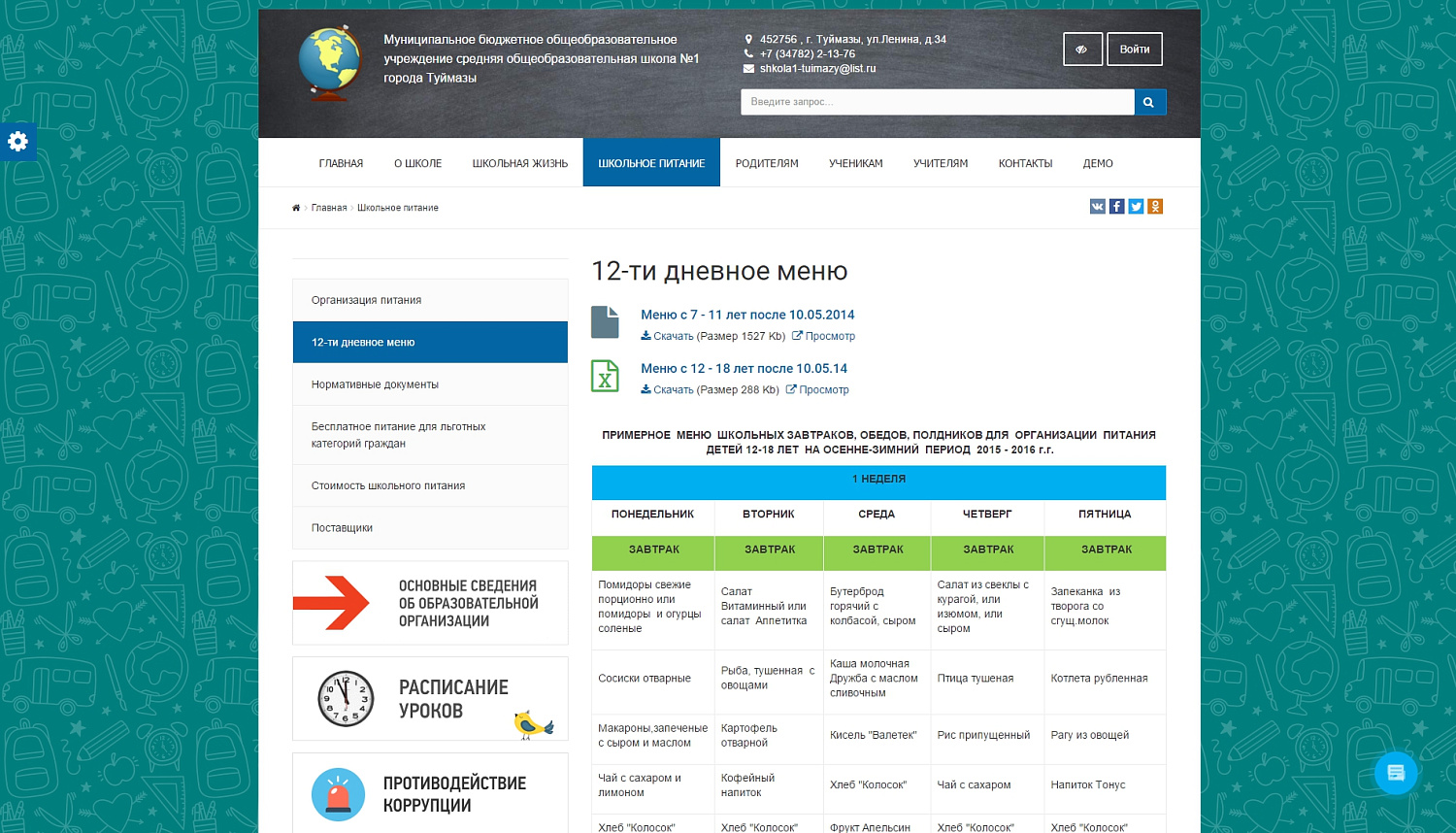Switch to the УЧИТЕЛЯМ section
This screenshot has height=833, width=1456.
tap(939, 162)
